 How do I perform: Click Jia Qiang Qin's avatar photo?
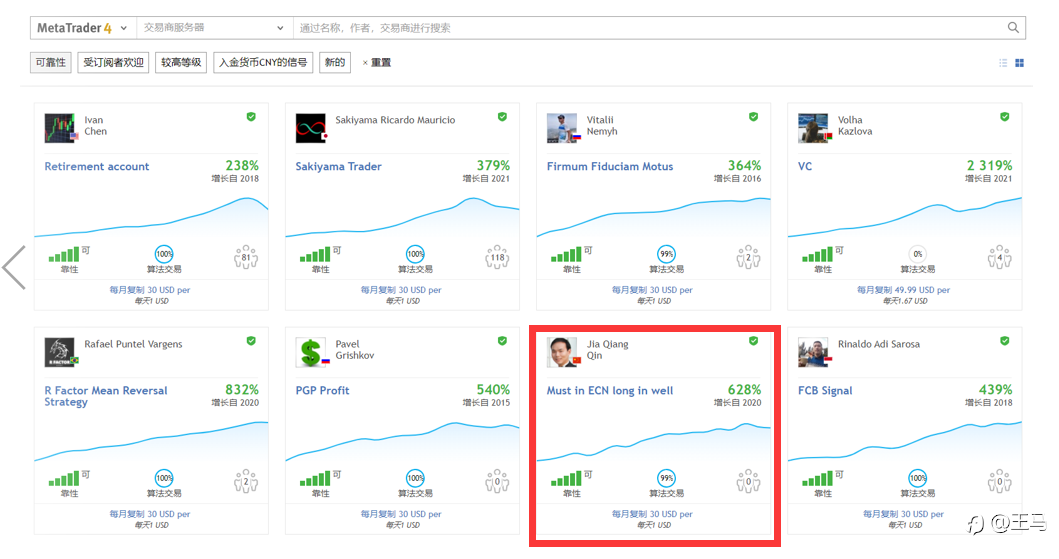(563, 352)
